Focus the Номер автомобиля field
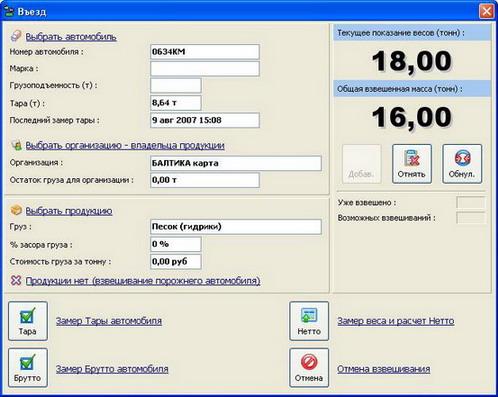Image resolution: width=498 pixels, height=397 pixels. point(205,52)
